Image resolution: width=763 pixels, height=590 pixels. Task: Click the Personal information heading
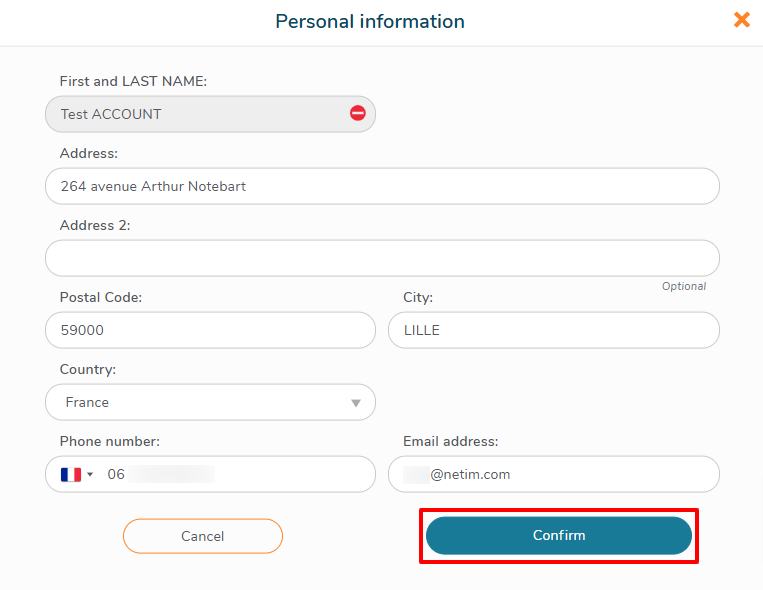point(370,21)
